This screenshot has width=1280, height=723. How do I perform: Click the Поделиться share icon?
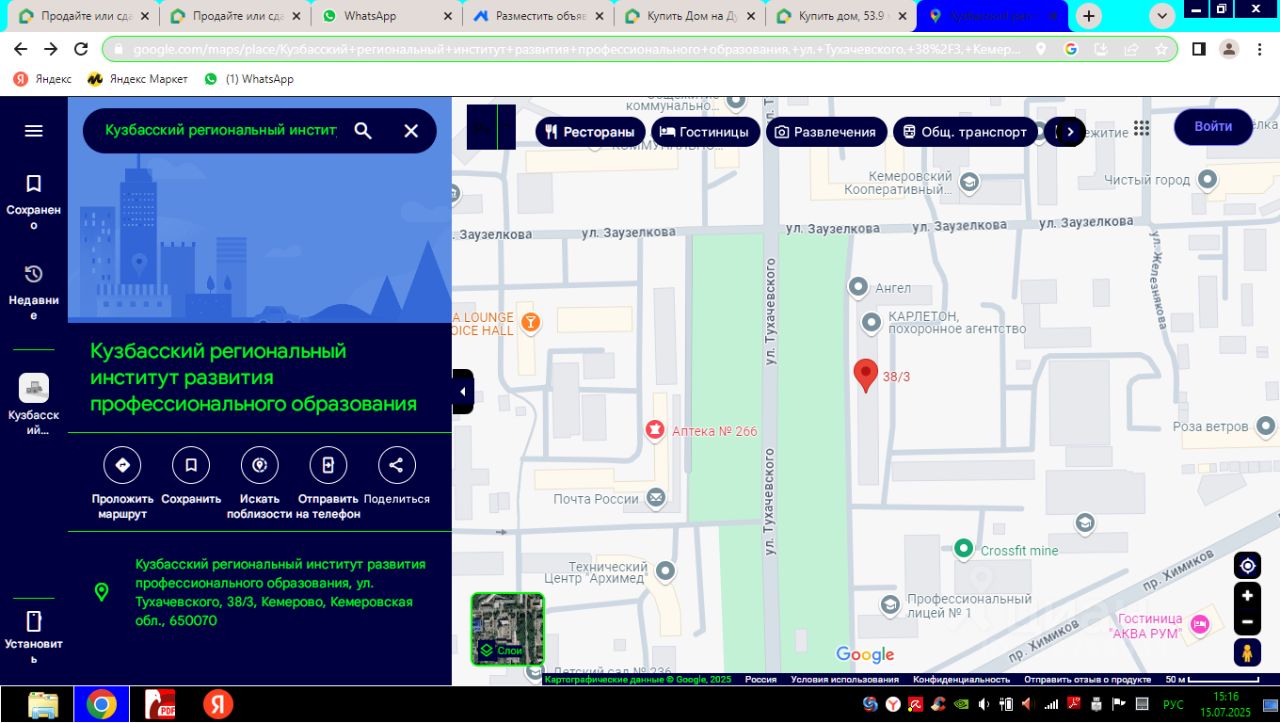[396, 465]
